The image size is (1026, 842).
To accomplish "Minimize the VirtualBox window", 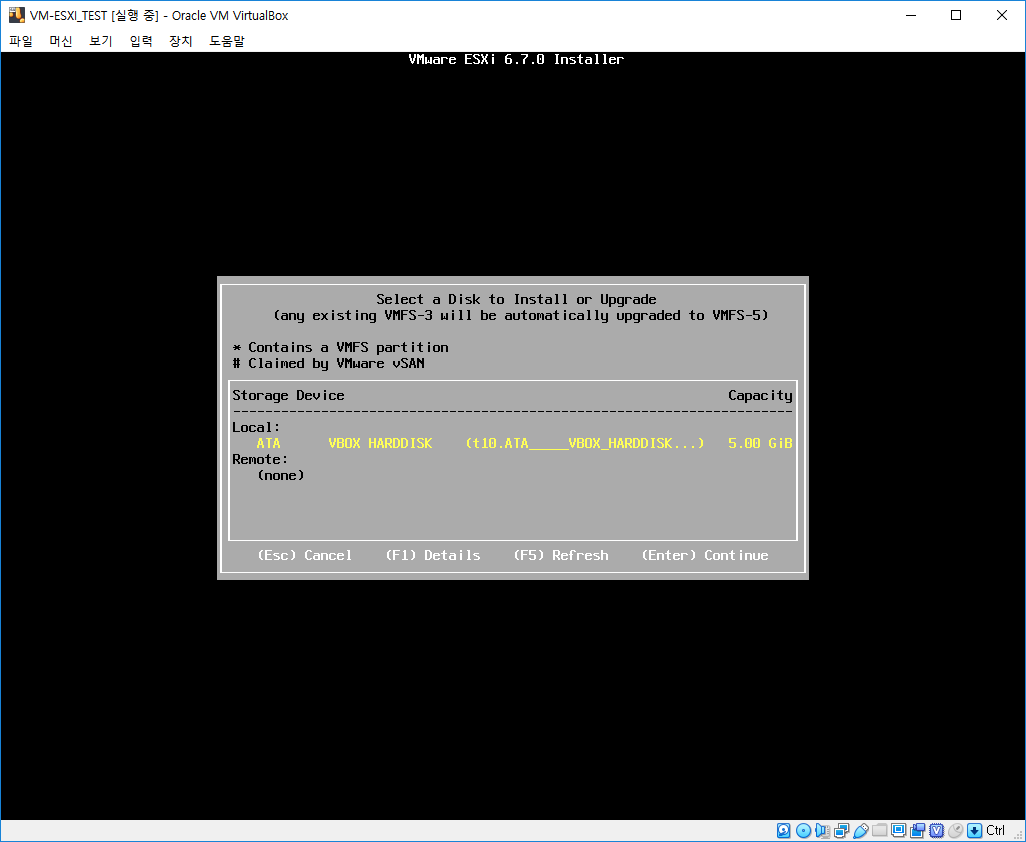I will coord(910,15).
